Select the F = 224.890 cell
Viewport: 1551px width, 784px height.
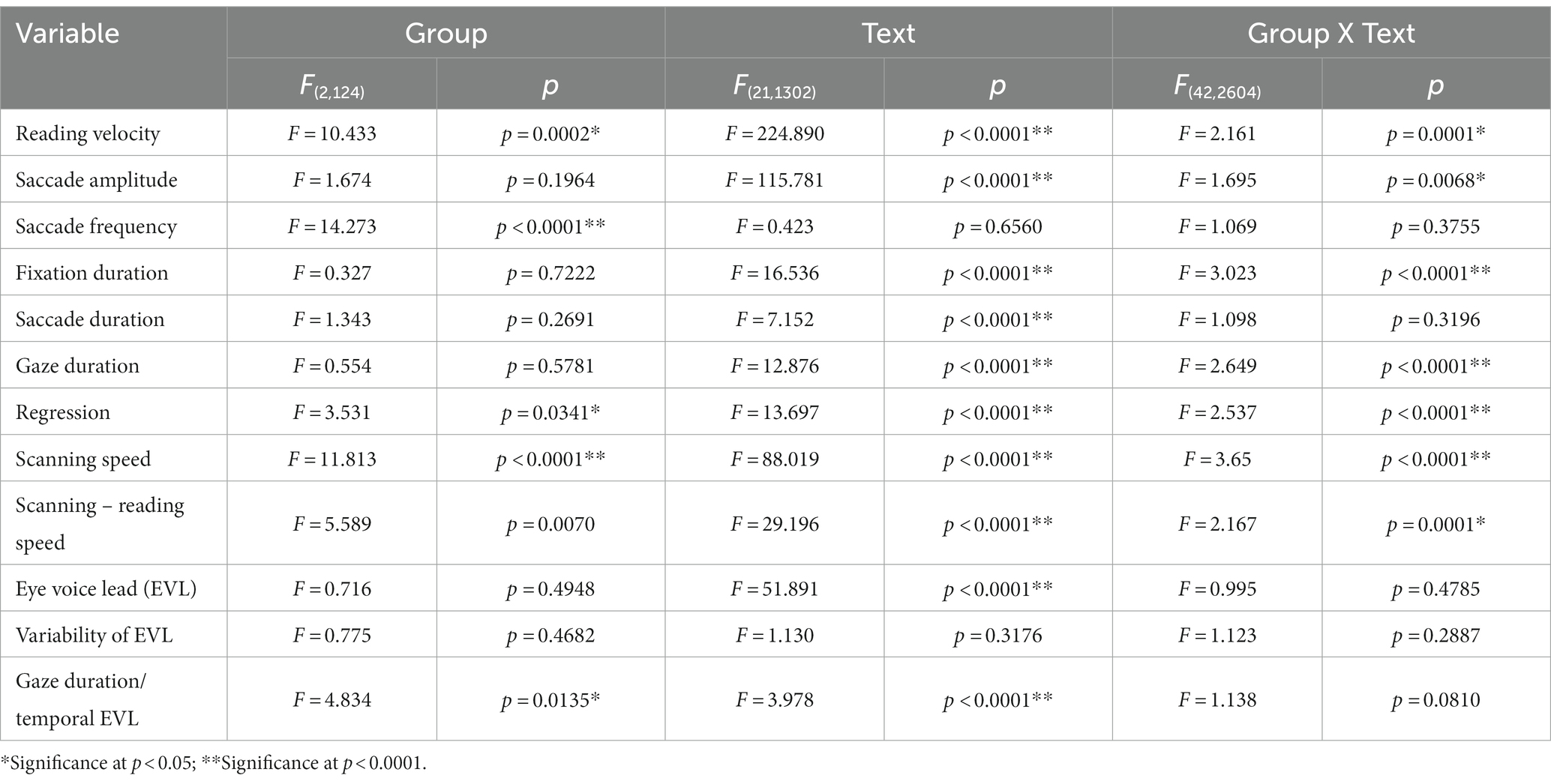[x=775, y=133]
